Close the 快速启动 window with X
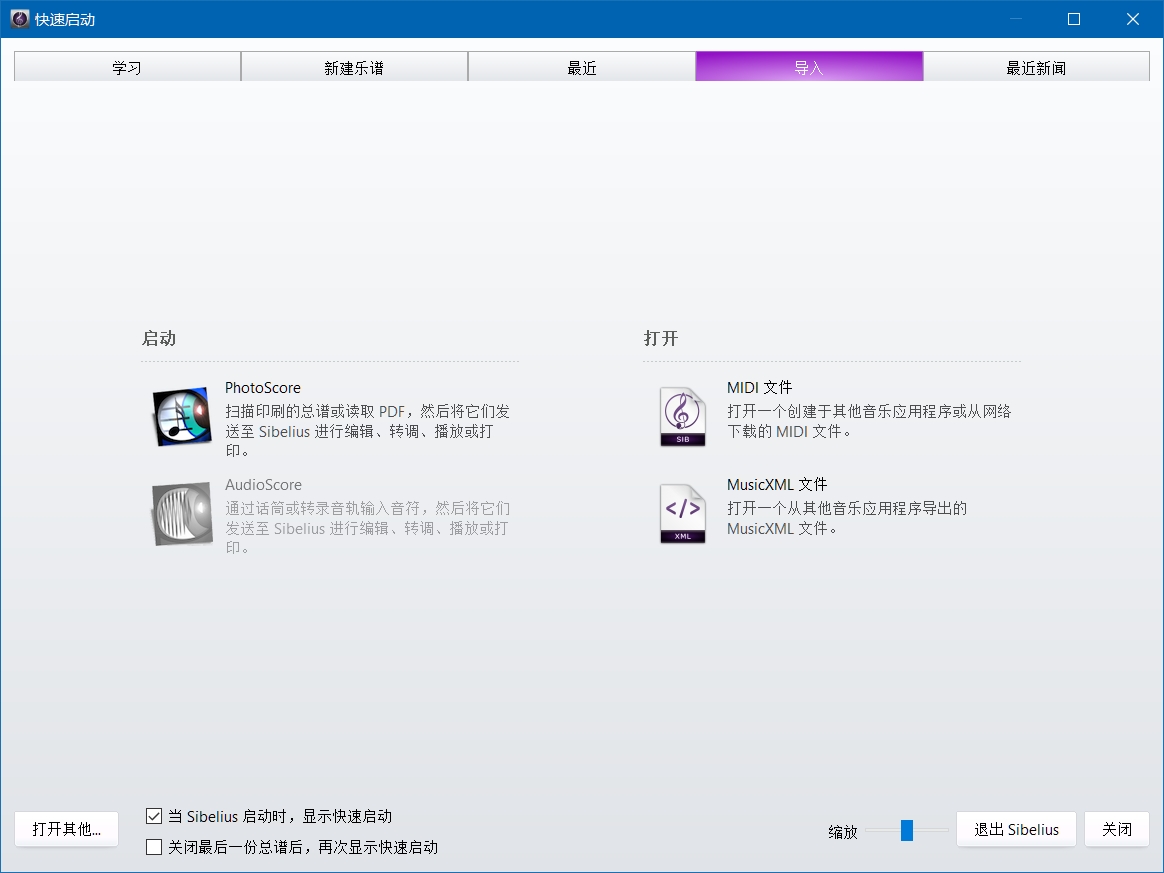This screenshot has height=873, width=1164. 1133,19
